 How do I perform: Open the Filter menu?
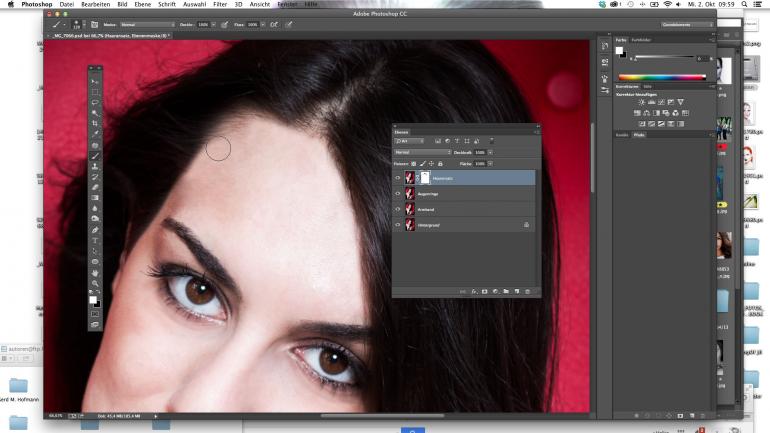pos(220,4)
